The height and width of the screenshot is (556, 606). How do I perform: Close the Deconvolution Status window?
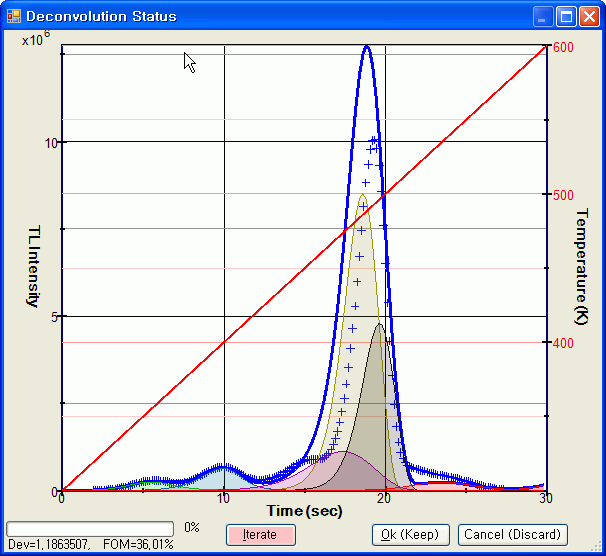pos(588,16)
